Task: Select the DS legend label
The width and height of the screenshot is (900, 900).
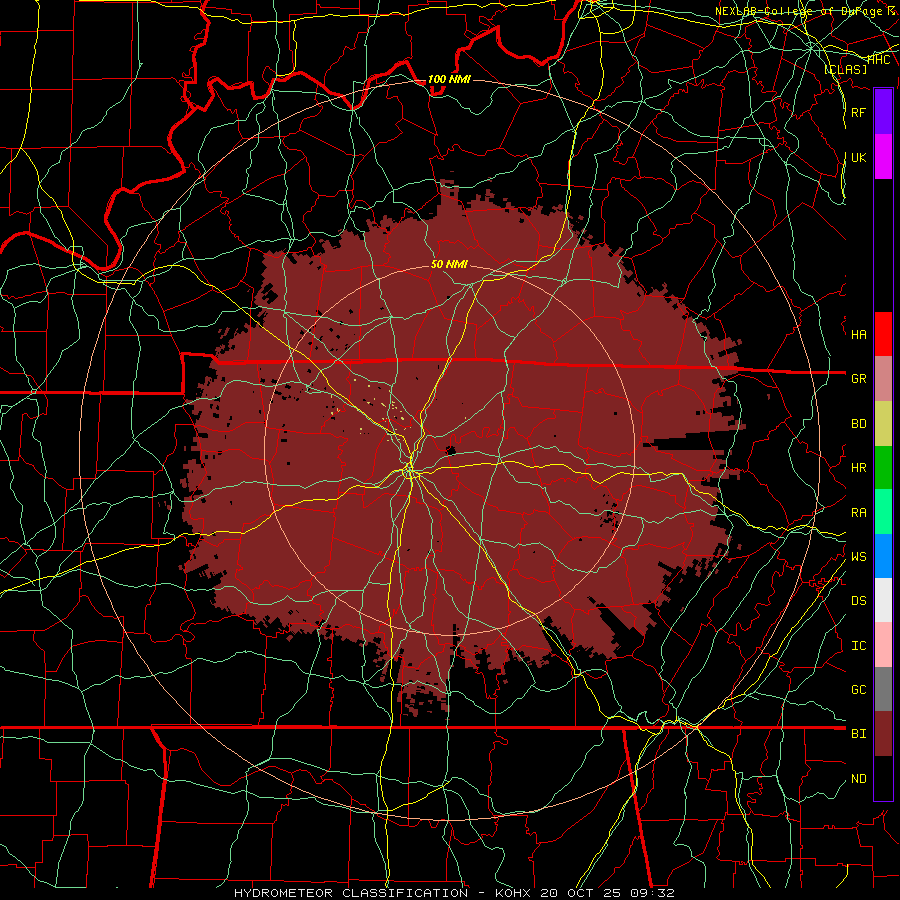Action: pyautogui.click(x=858, y=601)
